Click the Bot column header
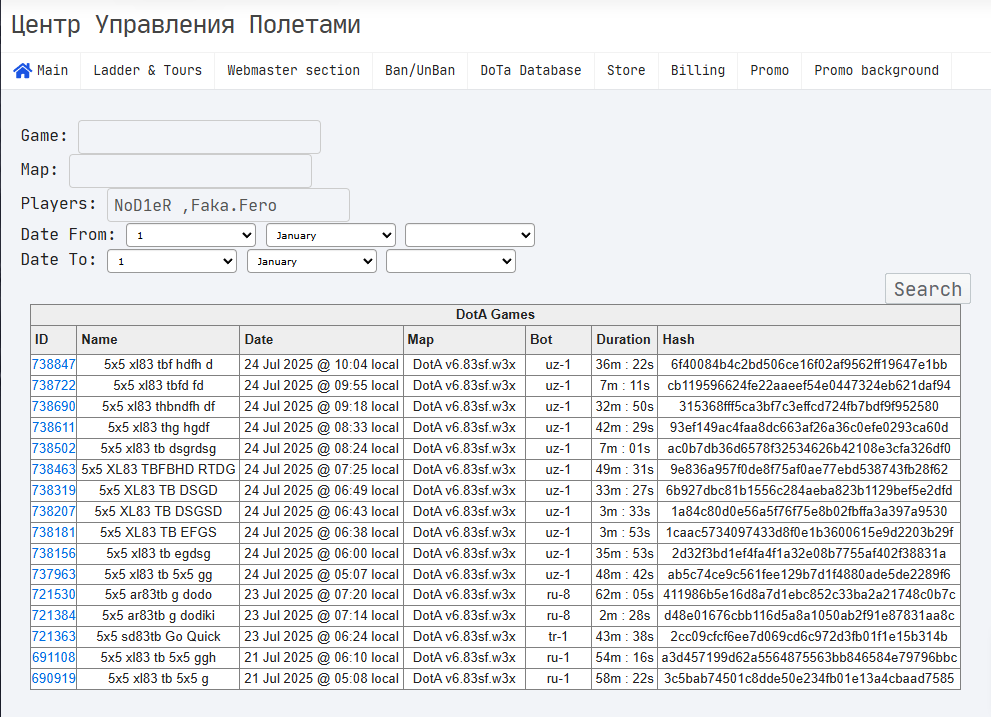This screenshot has width=991, height=717. pos(558,340)
